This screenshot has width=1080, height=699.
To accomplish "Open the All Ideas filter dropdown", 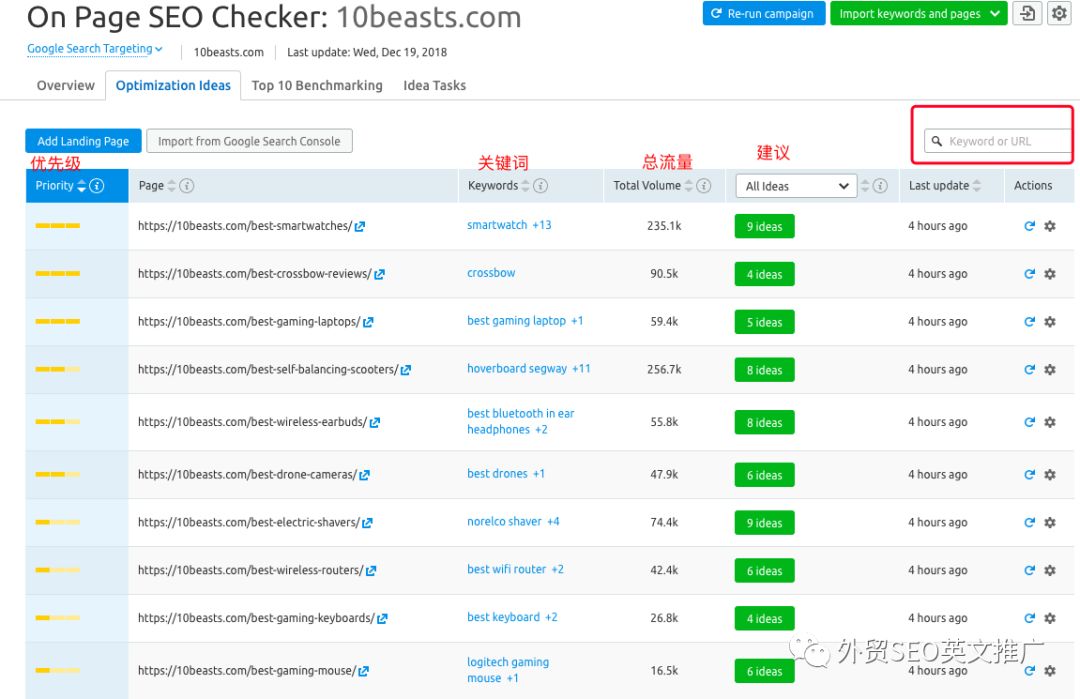I will (796, 186).
